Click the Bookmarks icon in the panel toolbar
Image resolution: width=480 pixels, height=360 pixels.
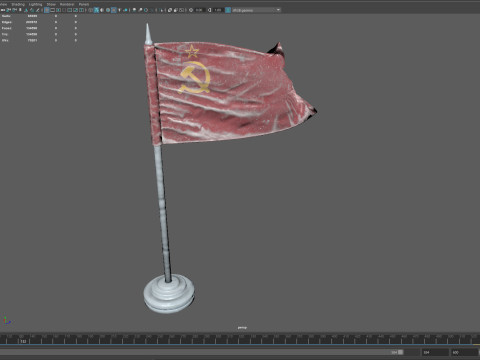[20, 10]
